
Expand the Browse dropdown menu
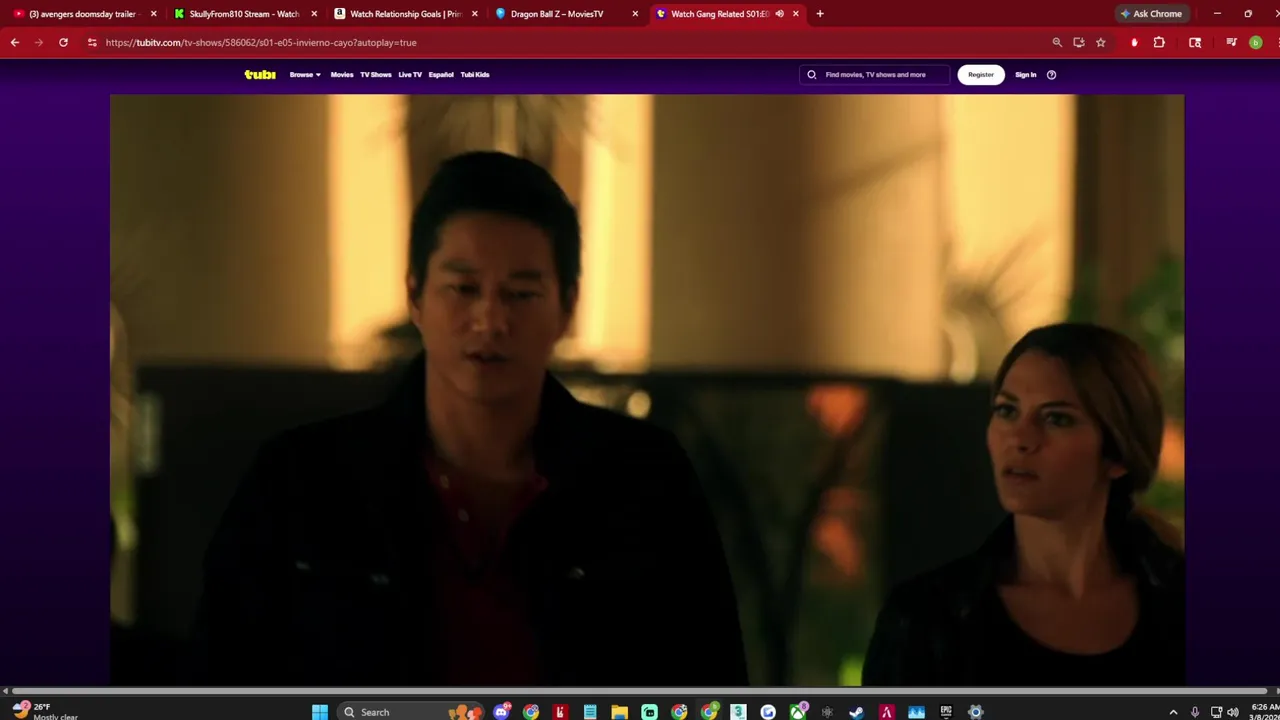pyautogui.click(x=305, y=74)
